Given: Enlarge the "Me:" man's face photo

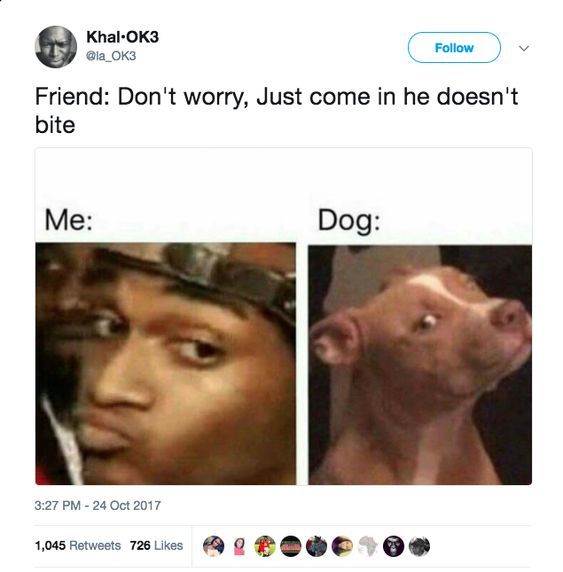Looking at the screenshot, I should (166, 364).
